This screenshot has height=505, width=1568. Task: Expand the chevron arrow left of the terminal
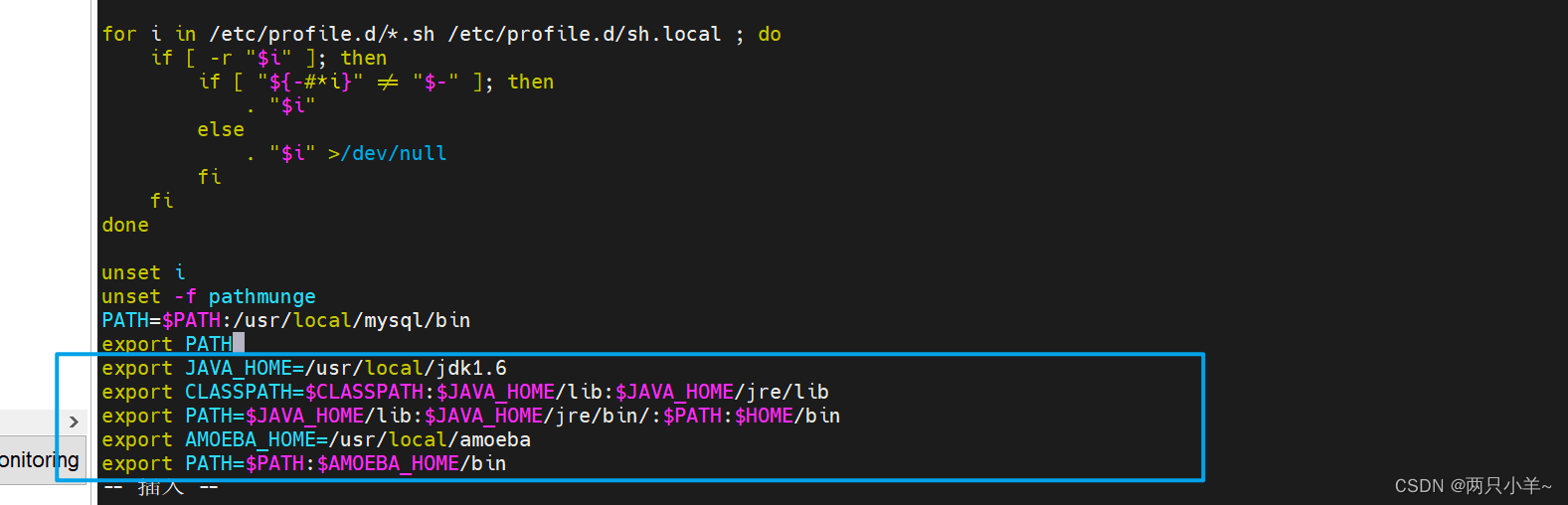pos(74,421)
